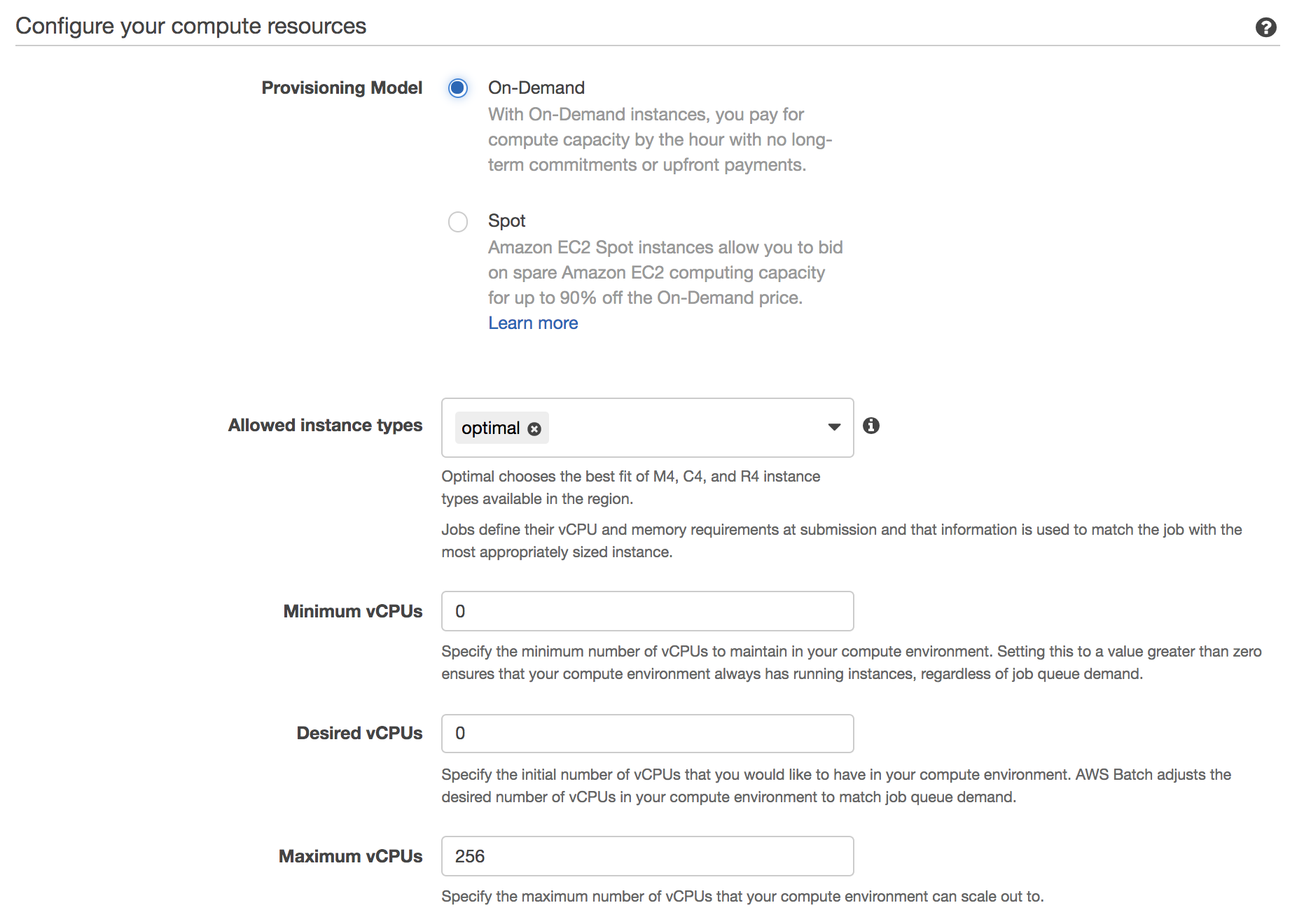The image size is (1290, 924).
Task: Click the Desired vCPUs input field
Action: (648, 734)
